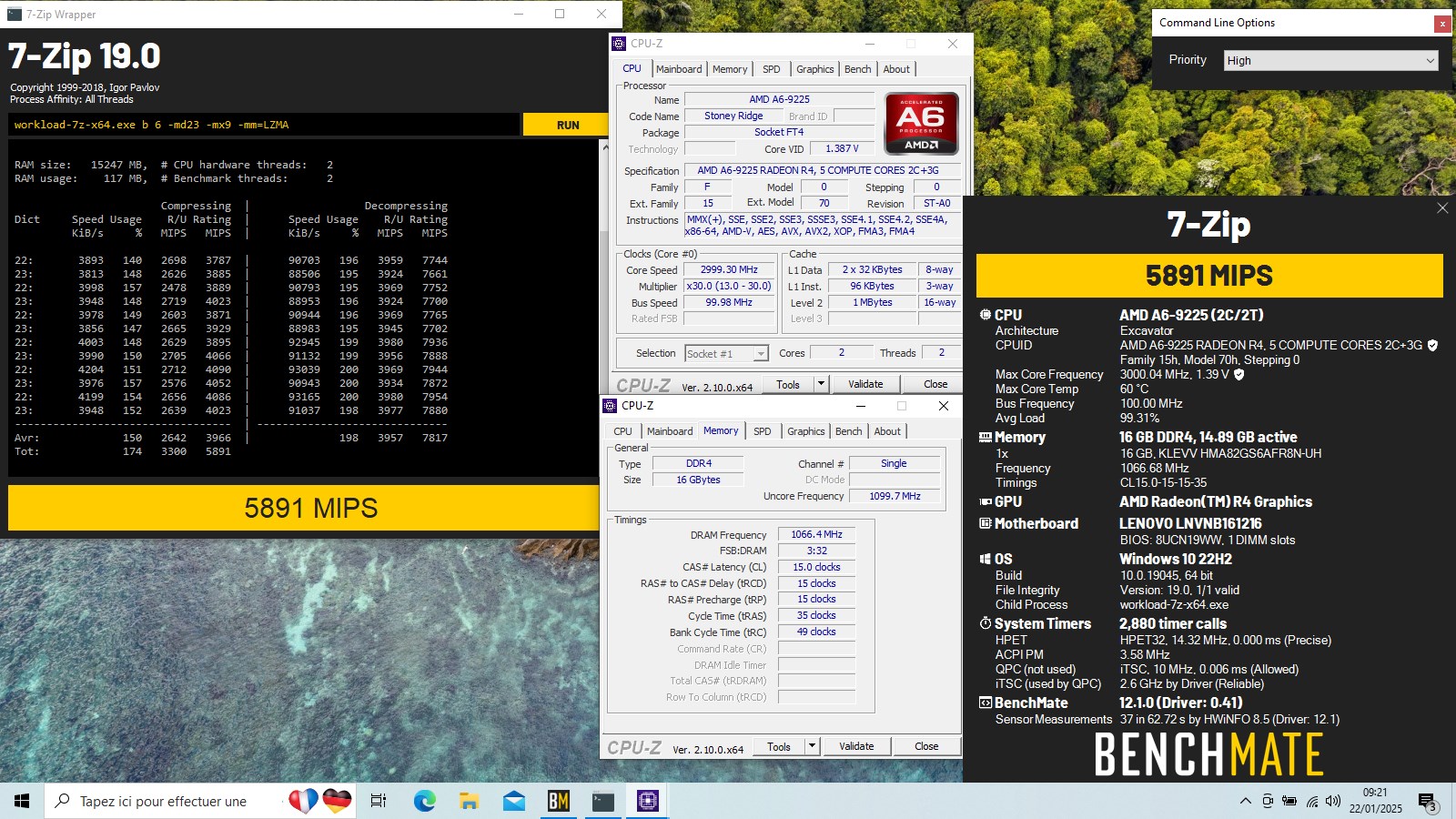The image size is (1456, 819).
Task: Click Tools button in lower CPU-Z window
Action: click(x=779, y=747)
